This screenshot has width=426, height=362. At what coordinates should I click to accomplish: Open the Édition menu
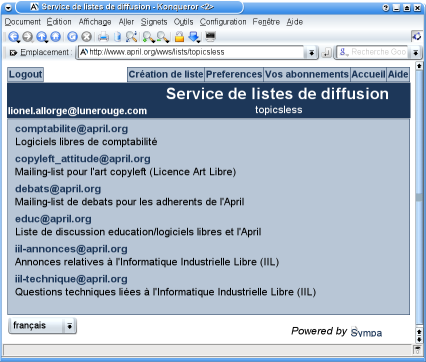tap(59, 22)
